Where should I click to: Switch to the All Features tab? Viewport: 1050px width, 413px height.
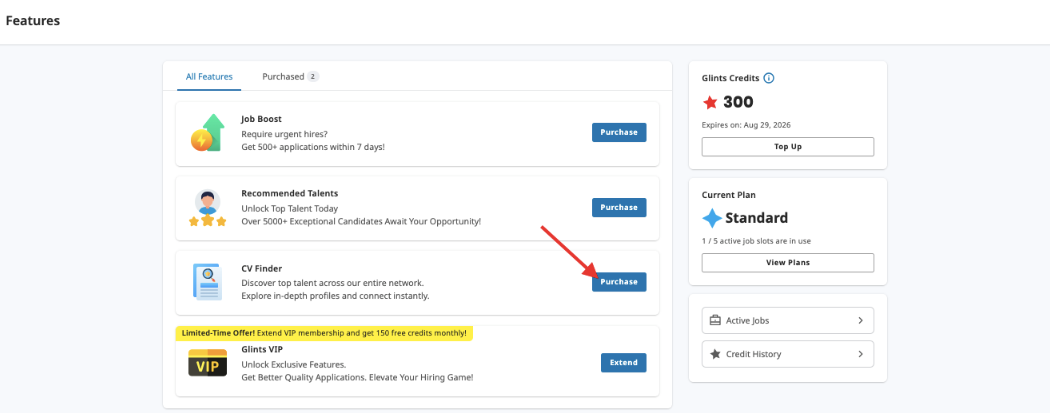click(x=209, y=77)
